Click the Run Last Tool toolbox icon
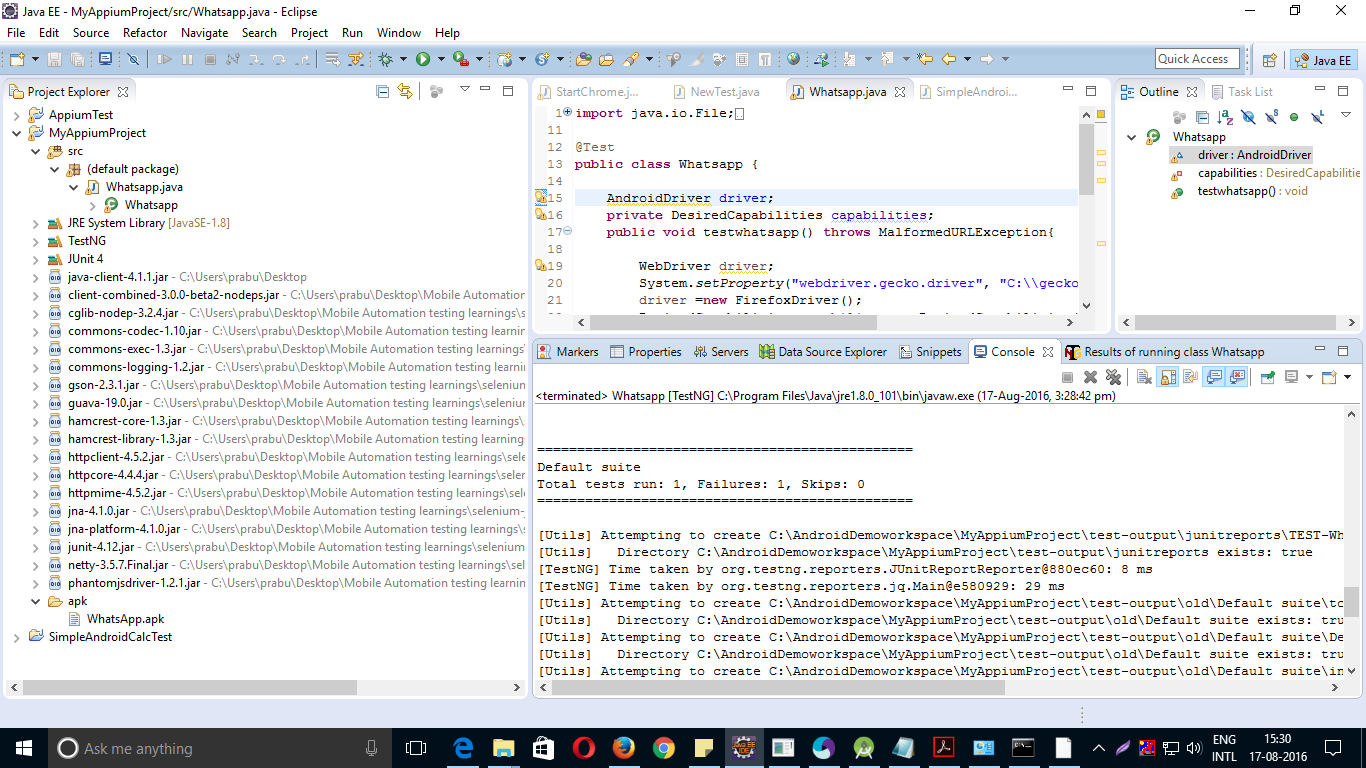 [460, 60]
